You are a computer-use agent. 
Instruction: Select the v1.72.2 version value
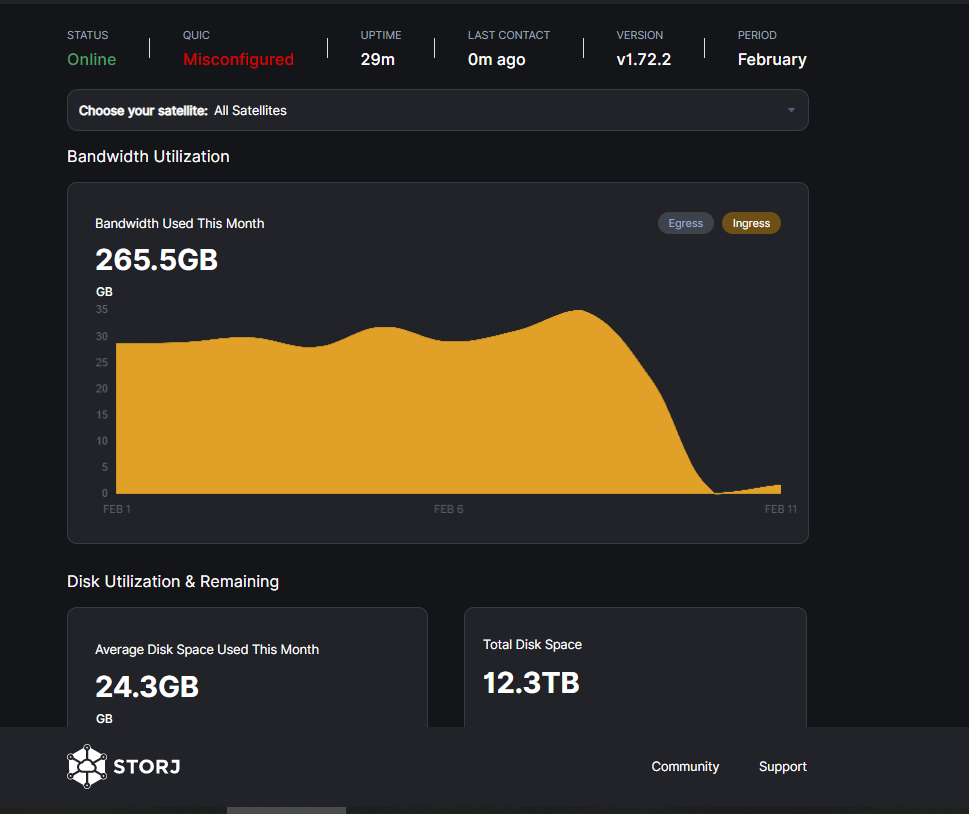coord(643,60)
